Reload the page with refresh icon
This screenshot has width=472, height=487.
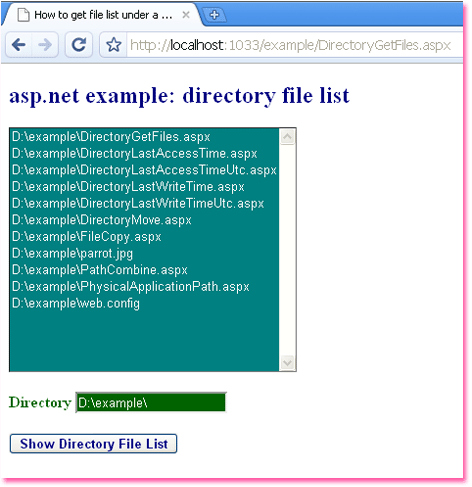79,44
